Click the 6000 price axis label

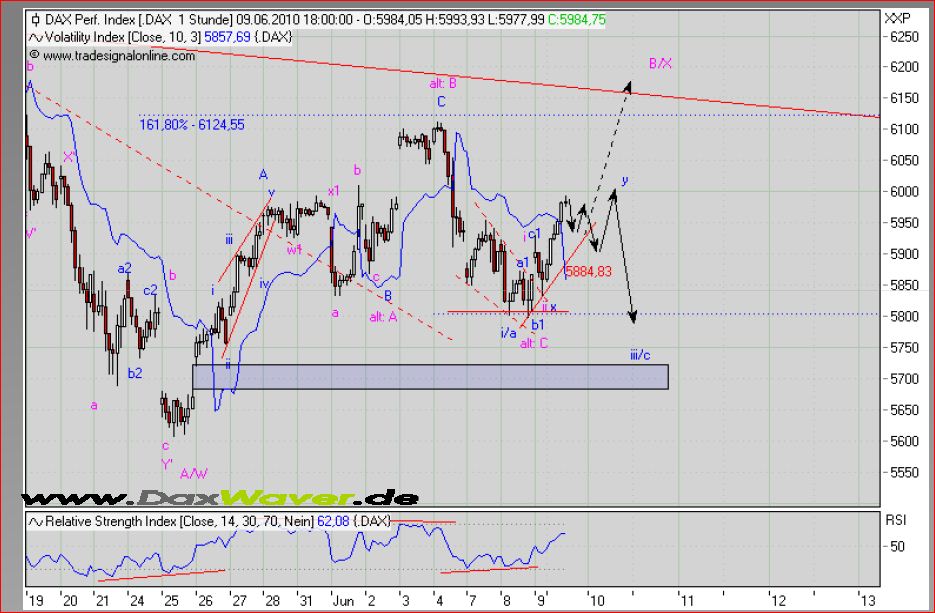(905, 192)
